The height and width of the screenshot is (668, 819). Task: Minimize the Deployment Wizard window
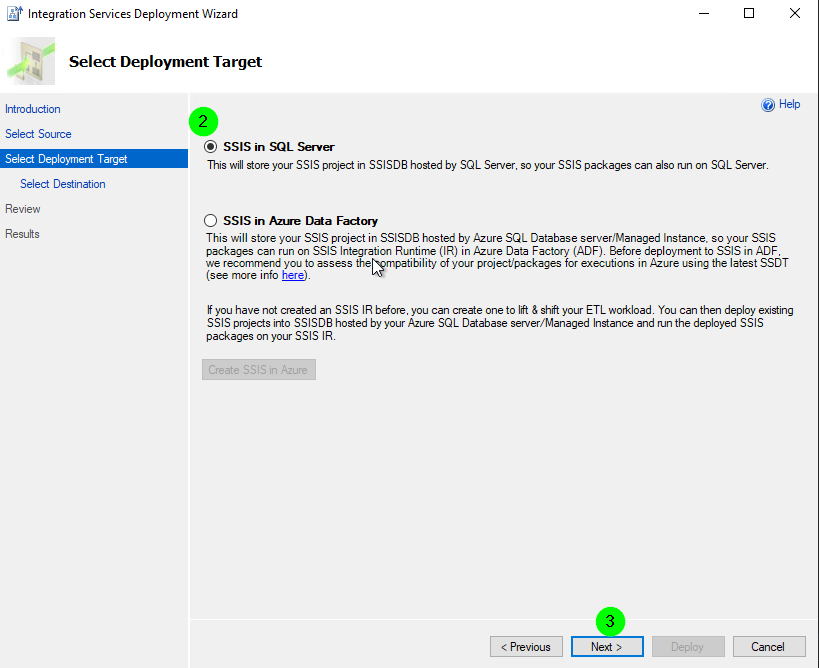pos(704,14)
